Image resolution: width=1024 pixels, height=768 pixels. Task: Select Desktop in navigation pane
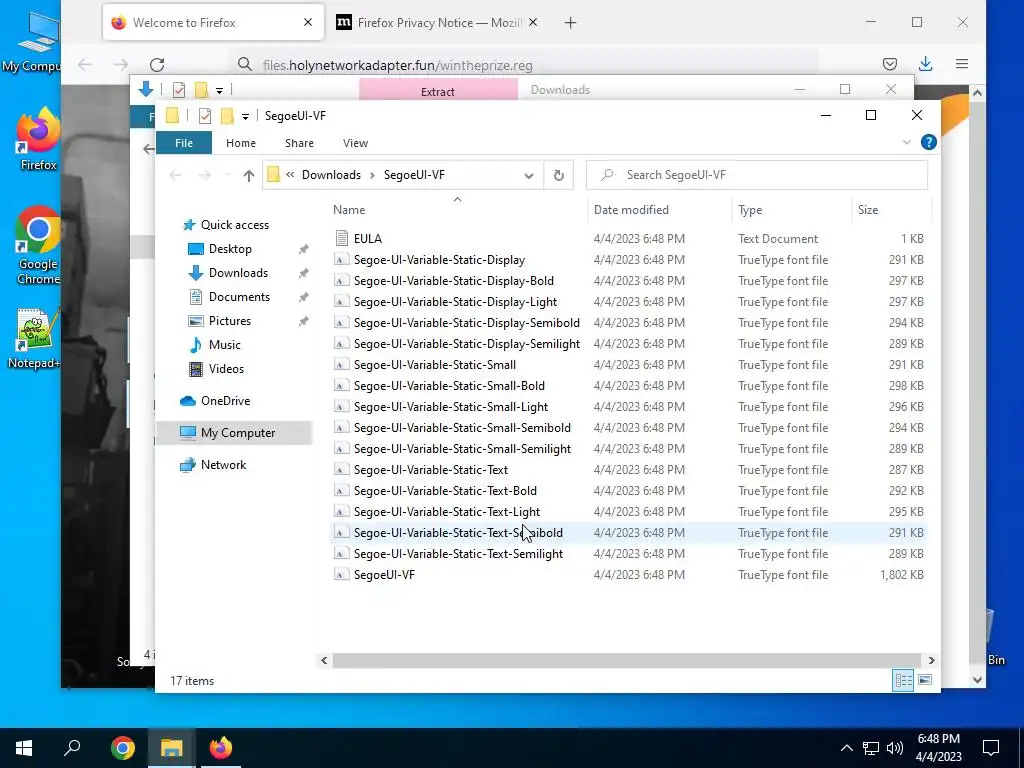click(x=230, y=249)
